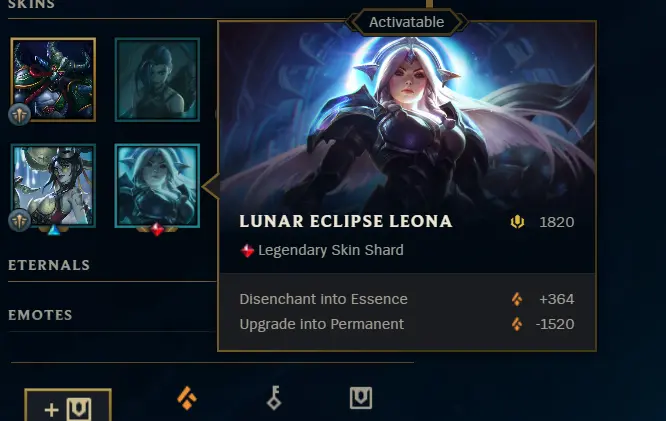Viewport: 666px width, 421px height.
Task: Select the dimmed second skin shard thumbnail
Action: coord(157,79)
